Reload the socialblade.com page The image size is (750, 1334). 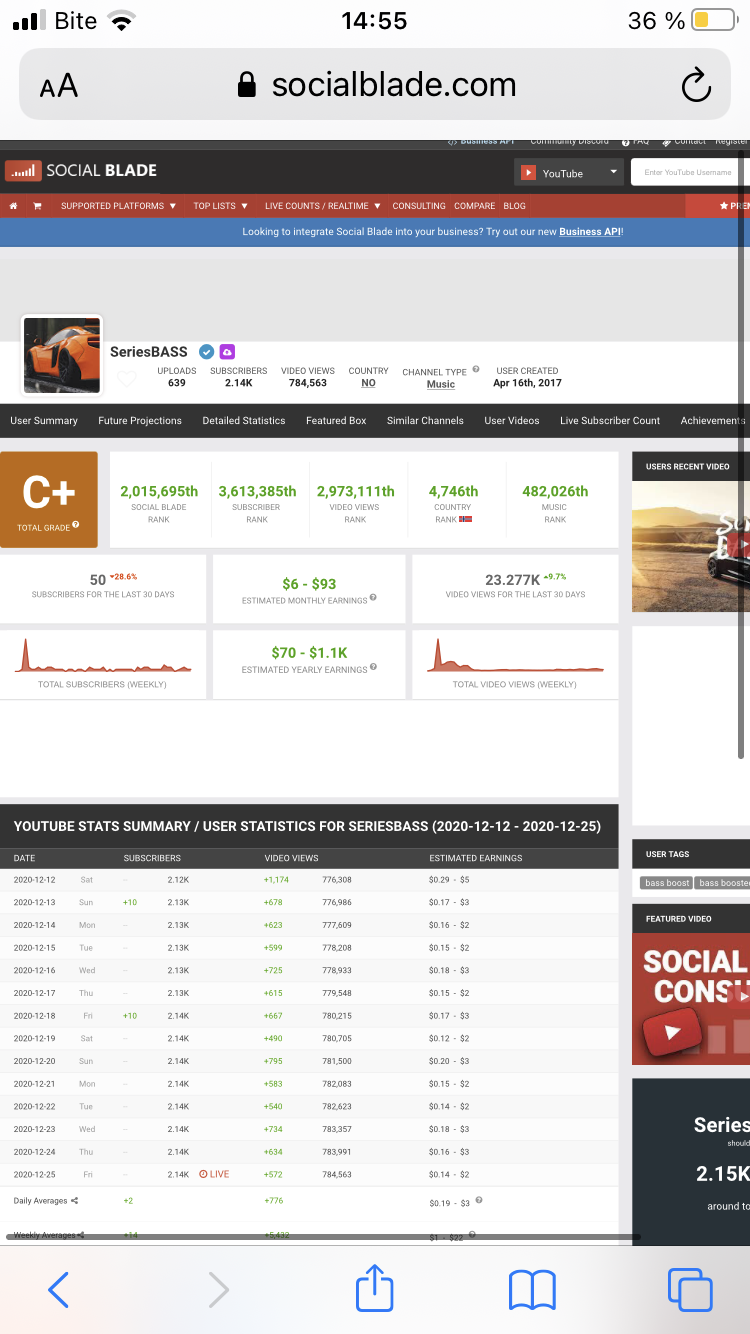[696, 86]
